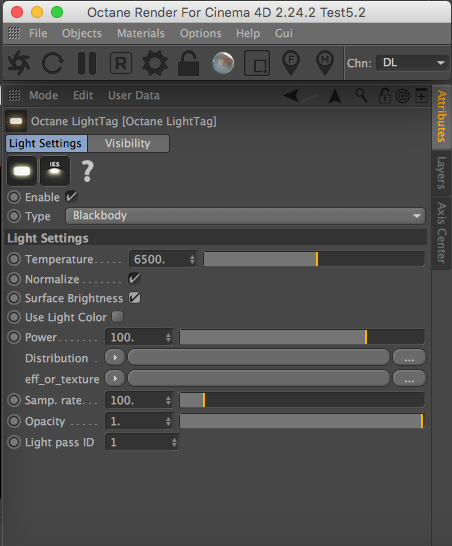This screenshot has width=452, height=546.
Task: Click the Temperature animation radio dot
Action: [x=14, y=259]
